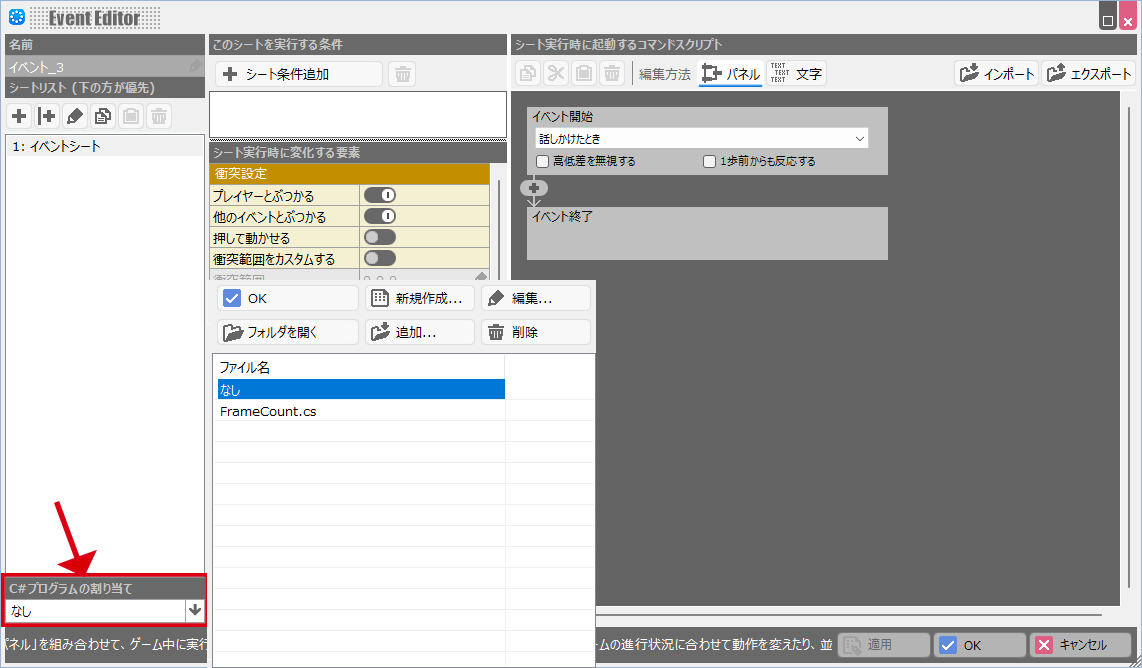Expand the C# program assignment dropdown arrow
This screenshot has width=1142, height=668.
pos(195,610)
